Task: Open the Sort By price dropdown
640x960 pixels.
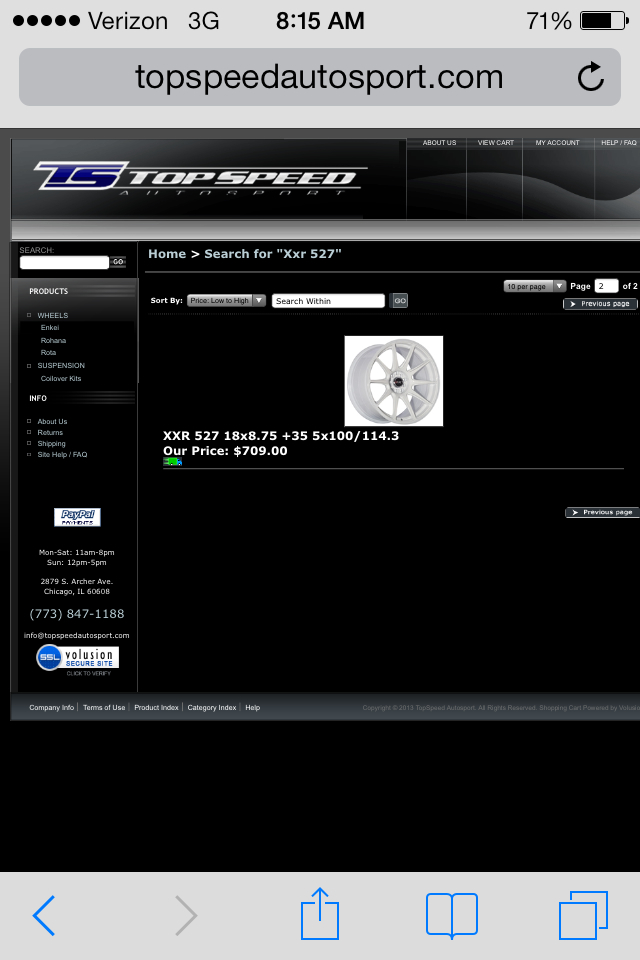Action: pos(226,301)
